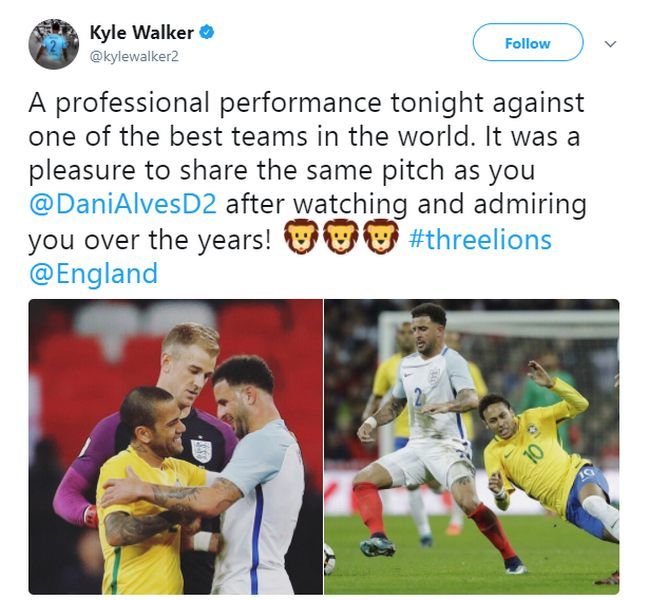Open Kyle Walker's profile avatar

[54, 44]
